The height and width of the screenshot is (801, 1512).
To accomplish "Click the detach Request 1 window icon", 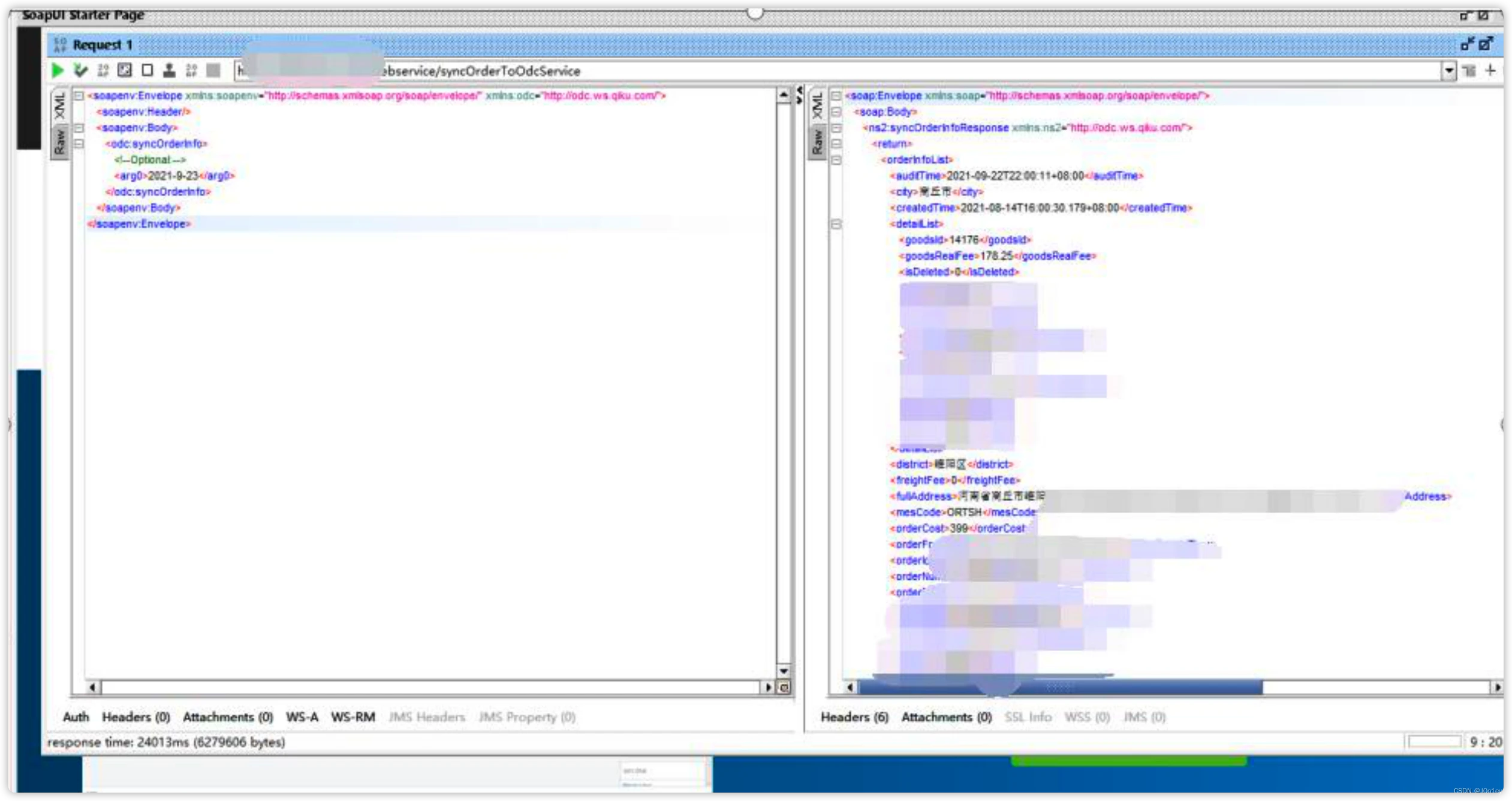I will pyautogui.click(x=1486, y=44).
